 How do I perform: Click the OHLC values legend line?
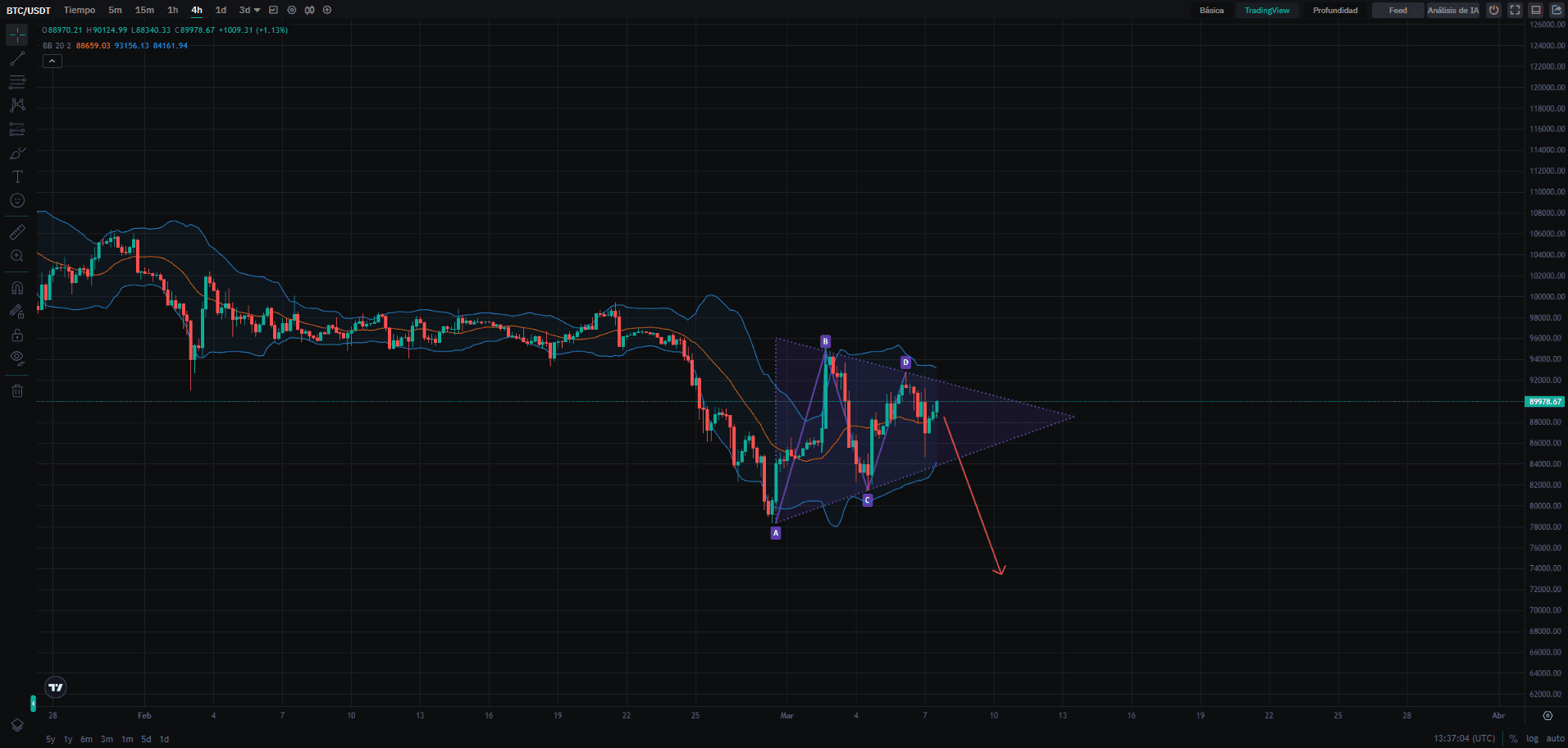pos(165,30)
